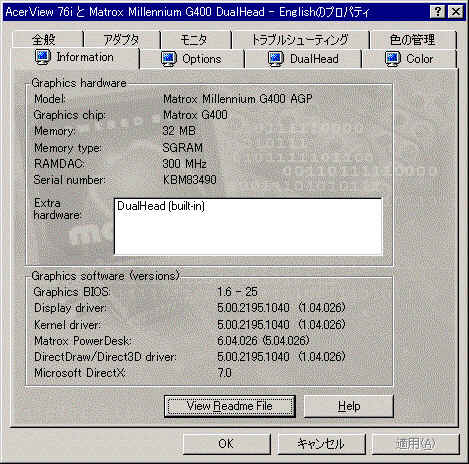Click the 適用(A) button

415,444
